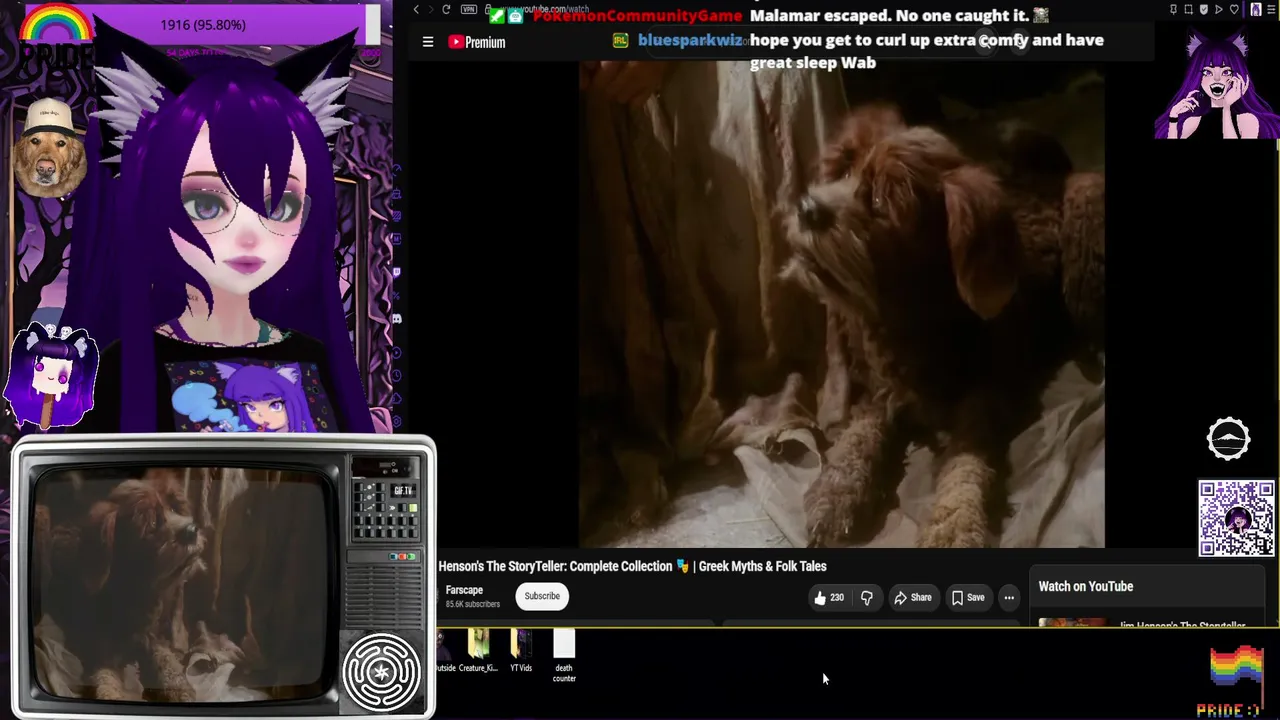Click the heart icon in browser toolbar
This screenshot has width=1280, height=720.
coord(1234,10)
